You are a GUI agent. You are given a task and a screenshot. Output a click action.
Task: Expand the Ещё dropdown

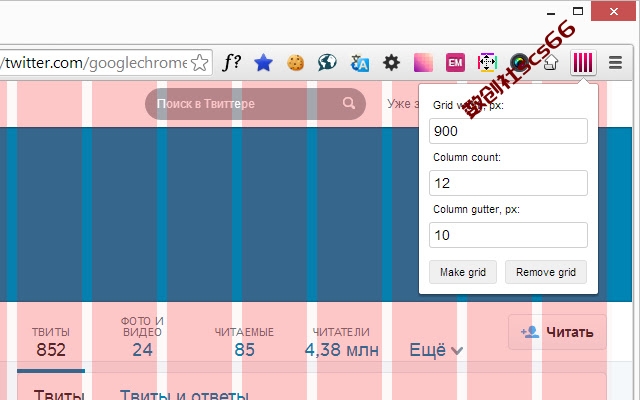[x=436, y=350]
